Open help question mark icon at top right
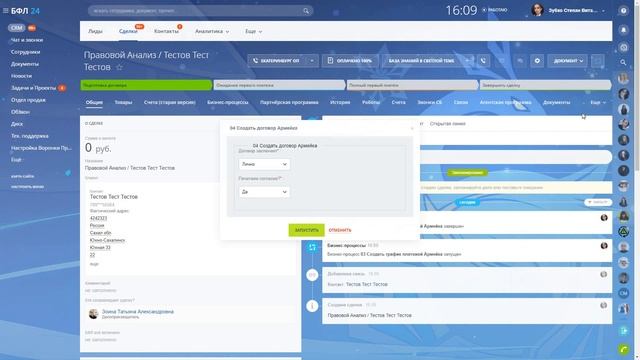This screenshot has width=640, height=360. point(623,11)
